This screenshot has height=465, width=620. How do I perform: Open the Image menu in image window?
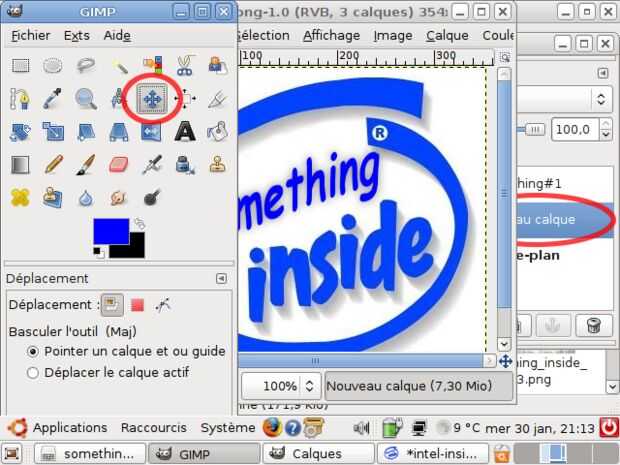393,35
